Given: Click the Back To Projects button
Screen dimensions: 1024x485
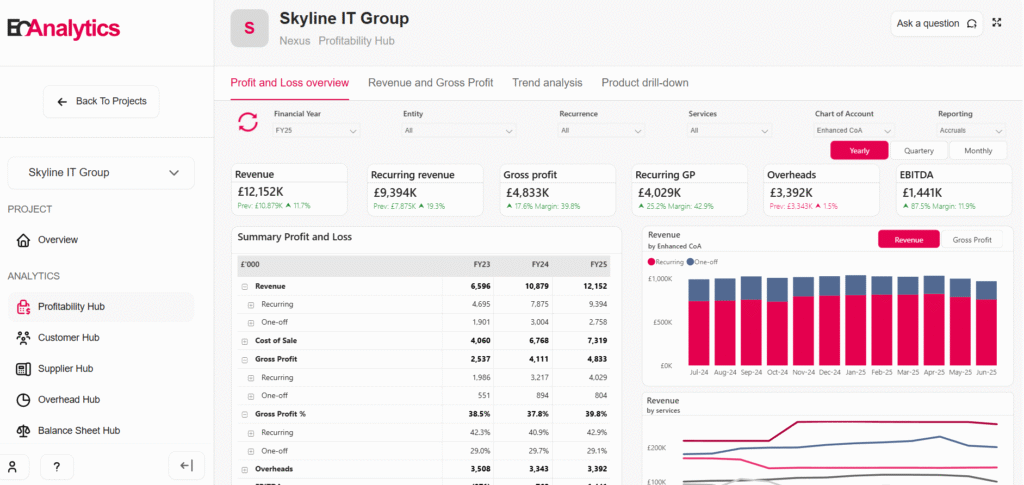Looking at the screenshot, I should 101,101.
